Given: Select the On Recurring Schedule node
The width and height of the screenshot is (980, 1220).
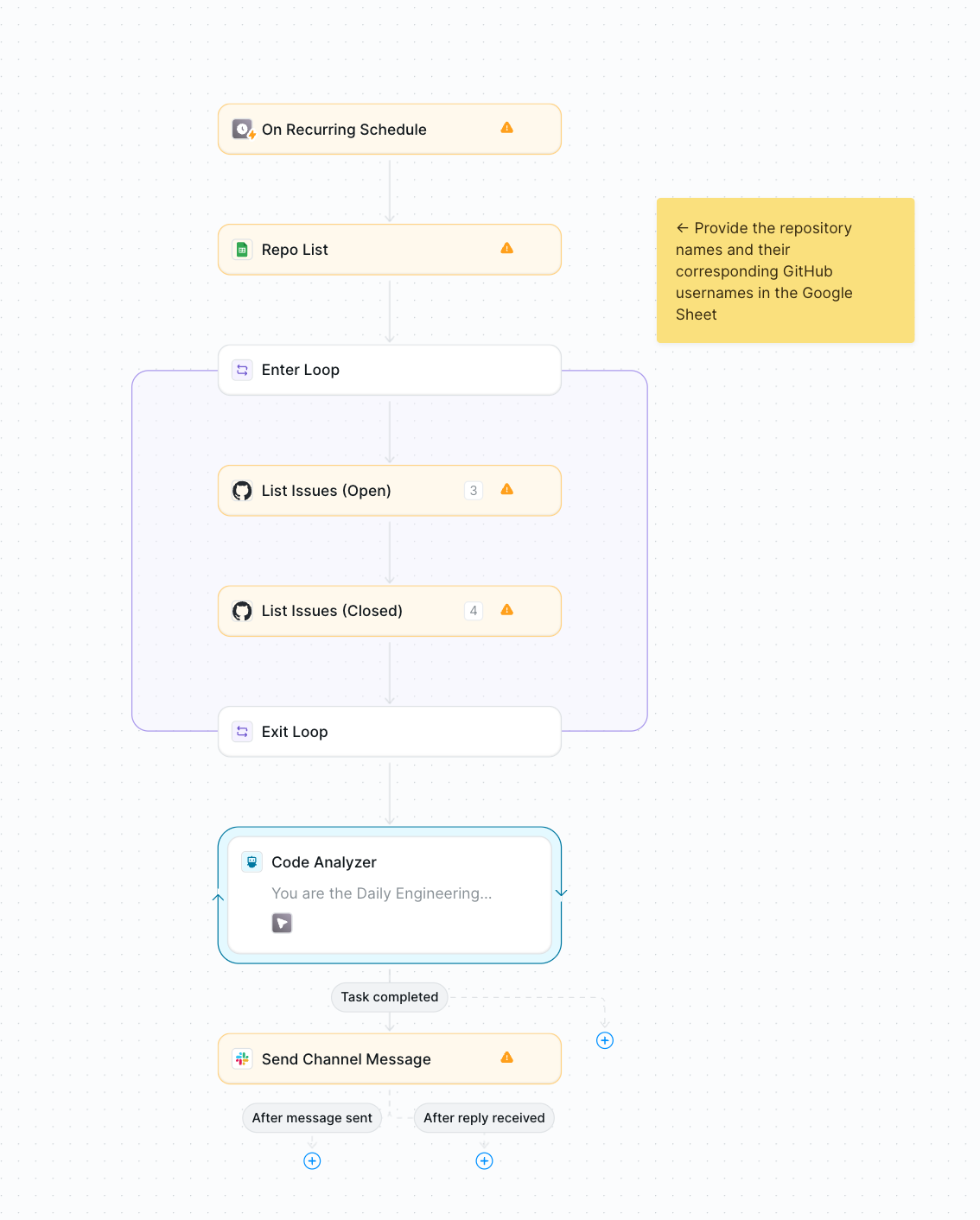Looking at the screenshot, I should (390, 130).
